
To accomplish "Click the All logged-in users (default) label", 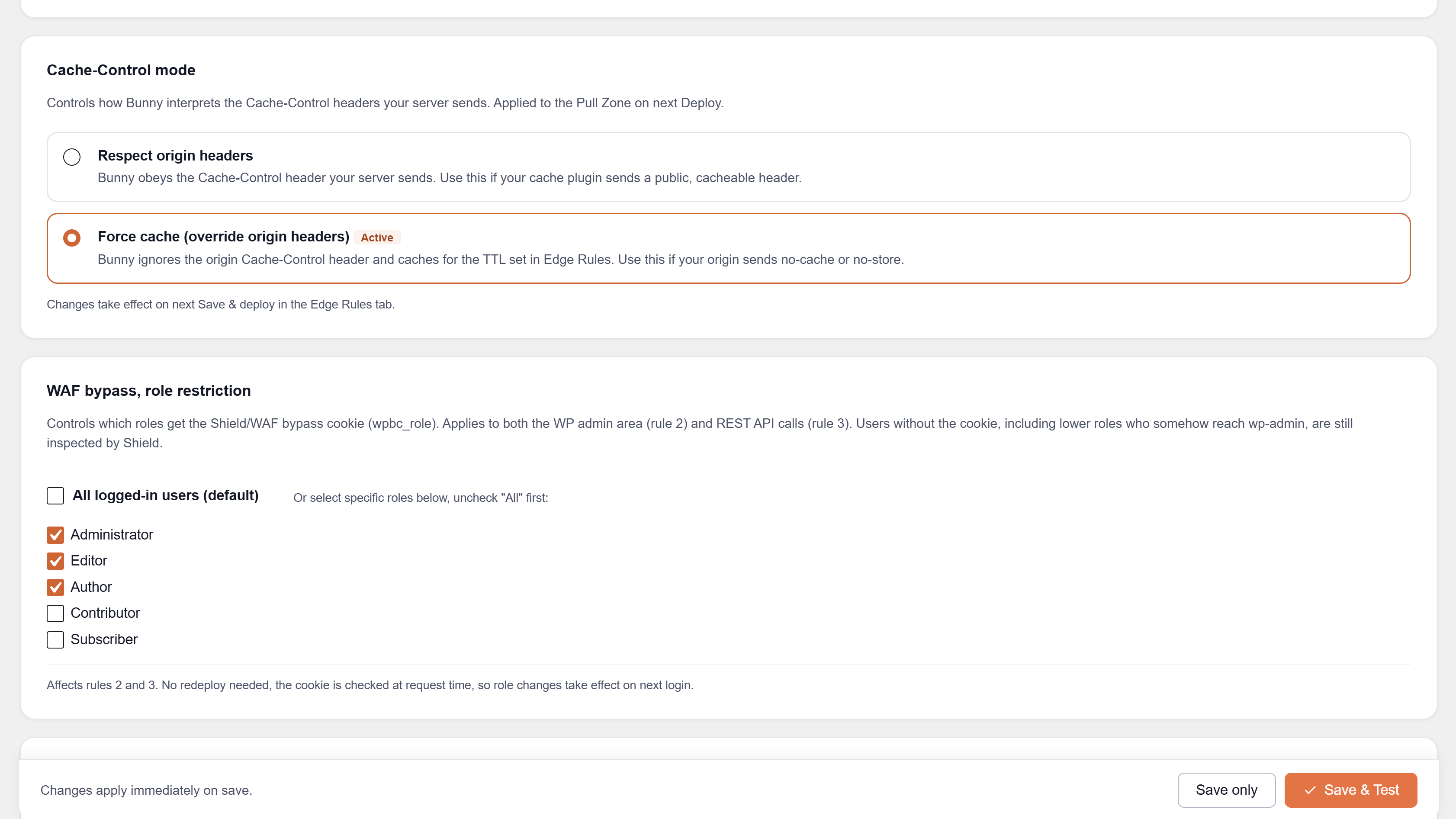I will (166, 496).
